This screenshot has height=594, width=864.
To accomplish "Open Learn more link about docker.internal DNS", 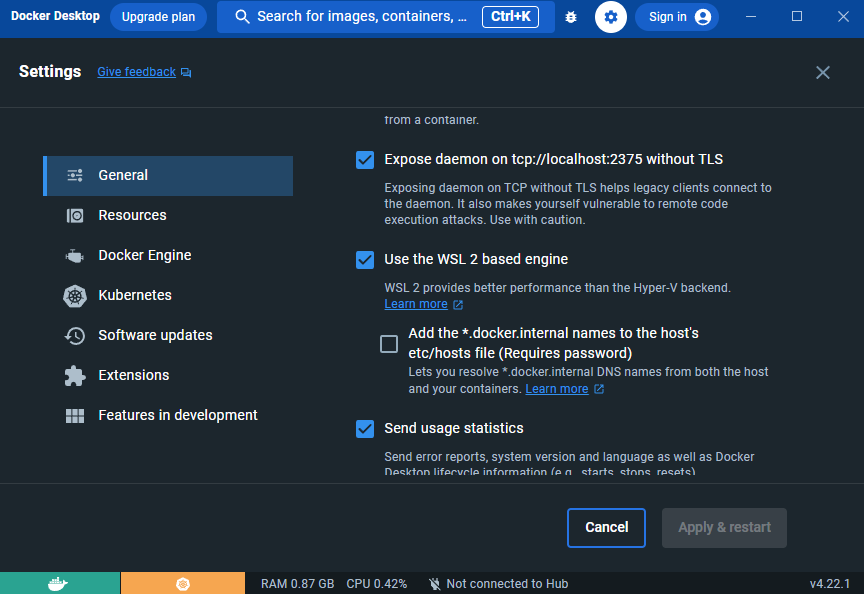I will tap(557, 389).
